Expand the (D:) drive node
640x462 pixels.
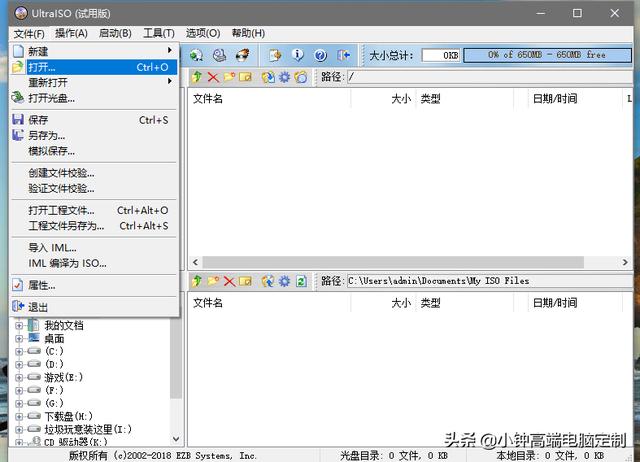(x=19, y=364)
